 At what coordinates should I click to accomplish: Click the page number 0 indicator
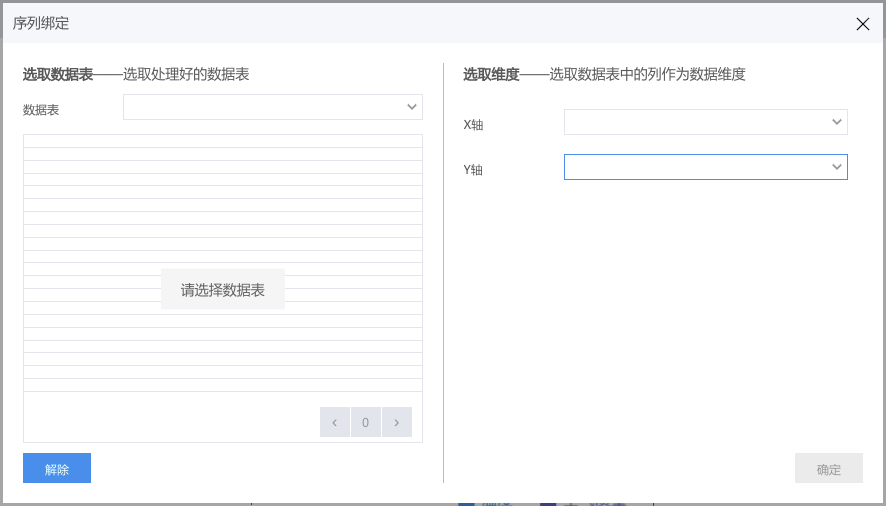click(x=366, y=422)
